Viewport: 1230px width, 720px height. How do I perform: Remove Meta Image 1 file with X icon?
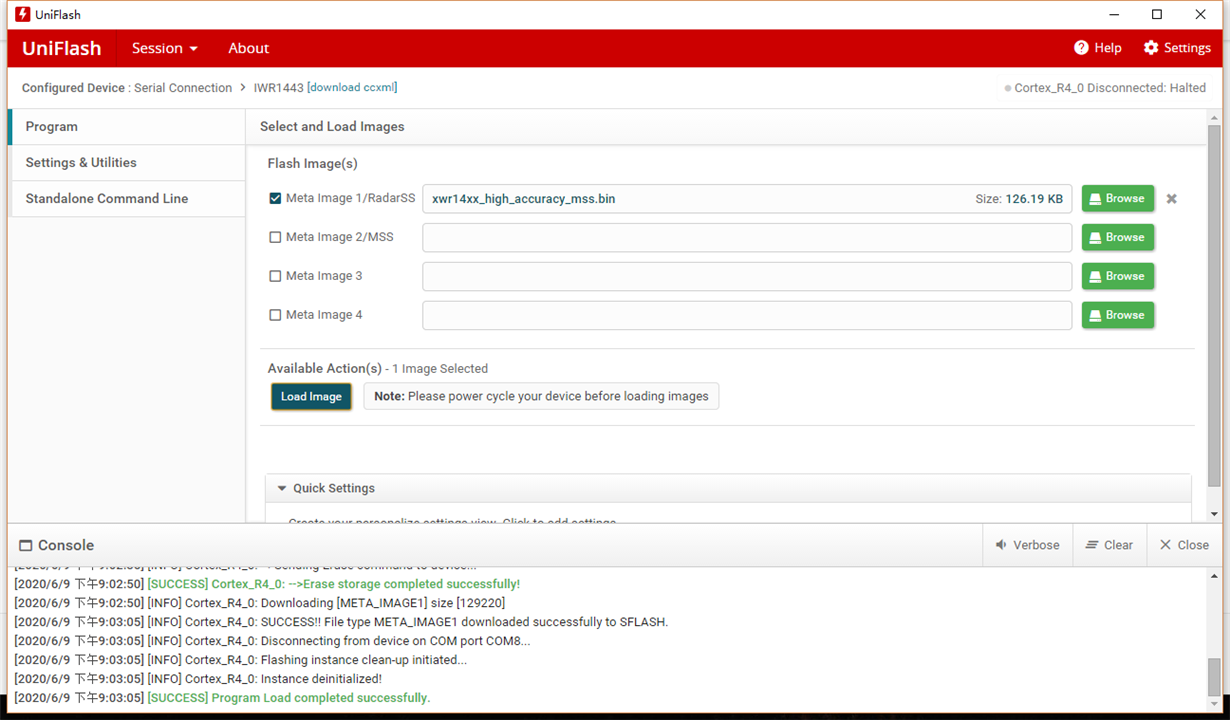(1171, 199)
